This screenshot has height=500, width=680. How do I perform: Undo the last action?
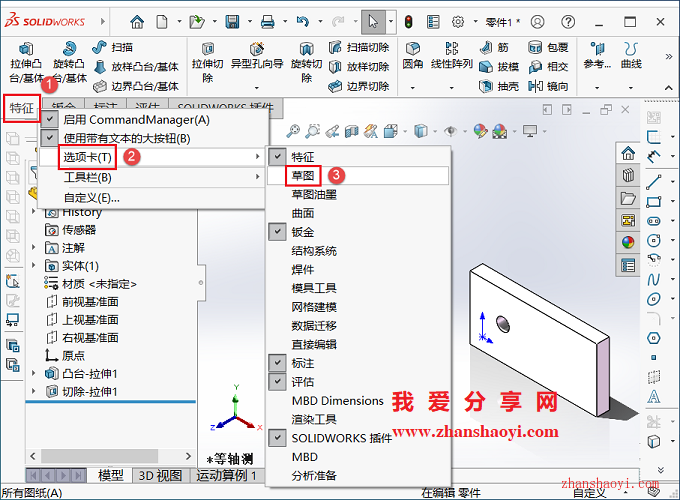point(303,21)
